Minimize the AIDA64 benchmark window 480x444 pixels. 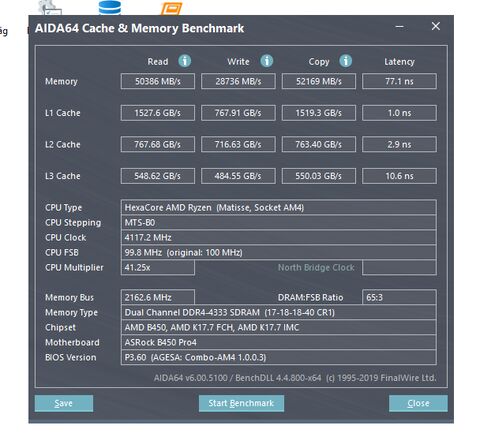[400, 27]
